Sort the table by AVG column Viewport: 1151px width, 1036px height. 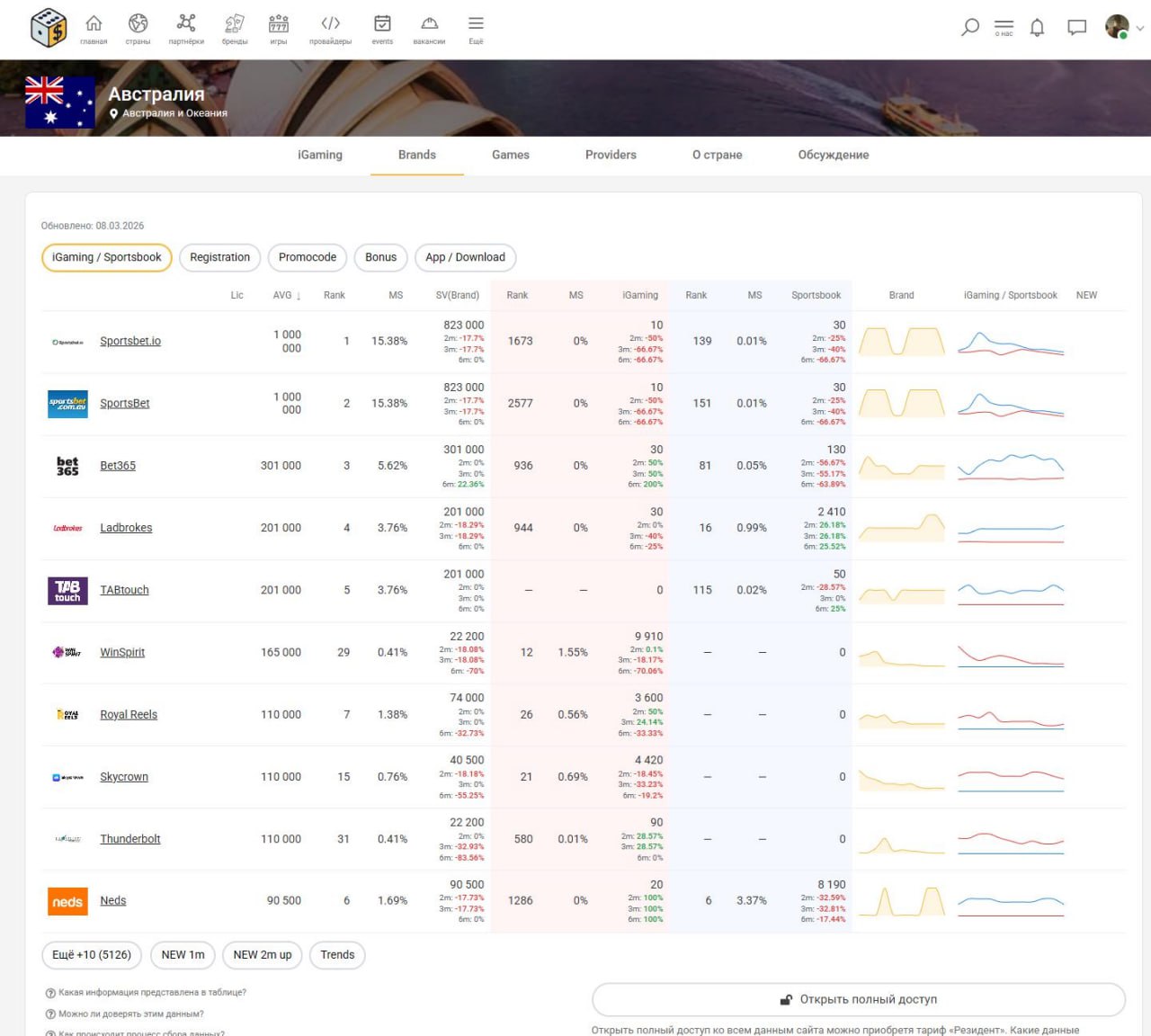point(286,295)
